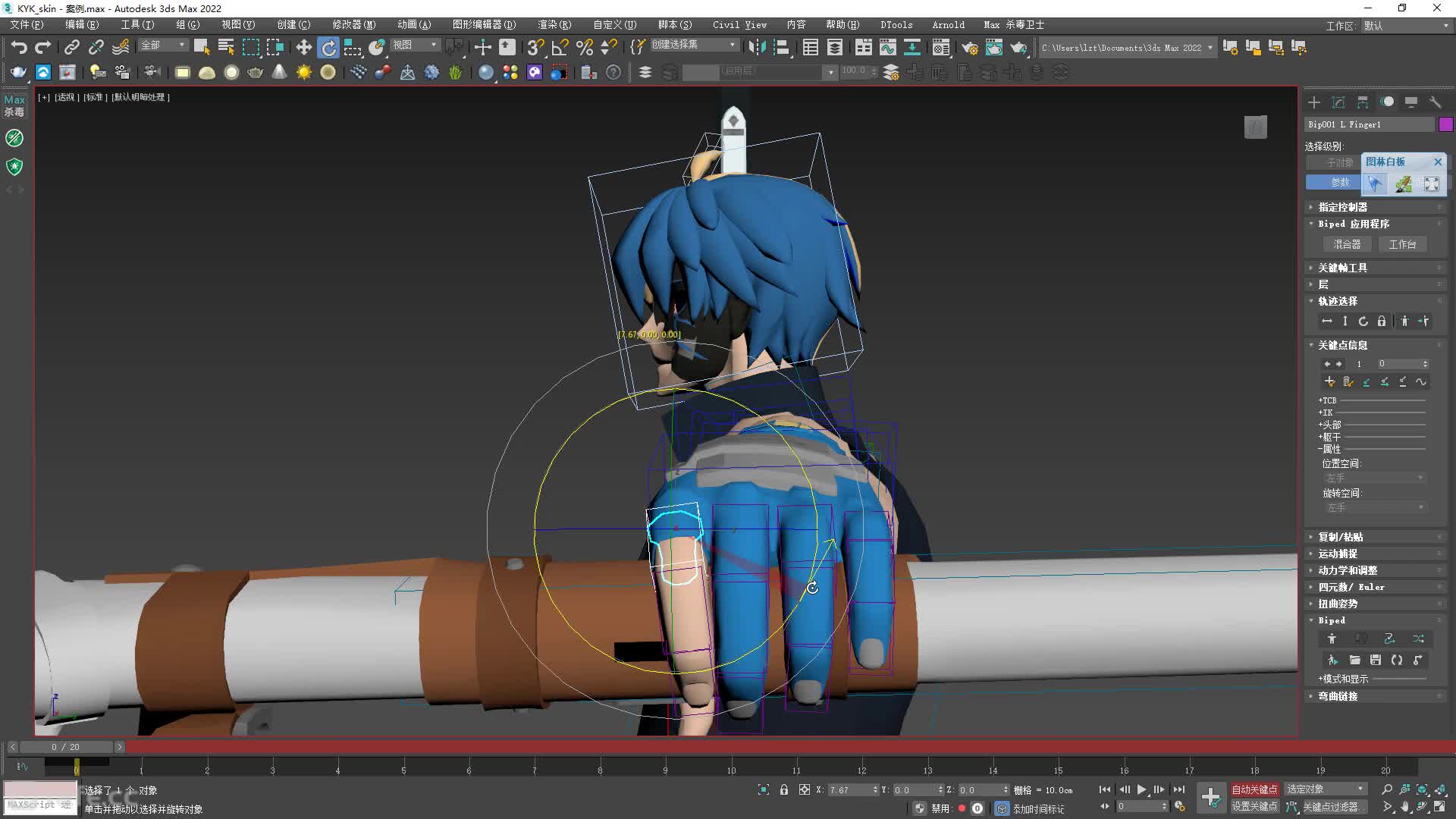Open the 选定对象 key filter dropdown
This screenshot has height=819, width=1456.
pos(1326,789)
